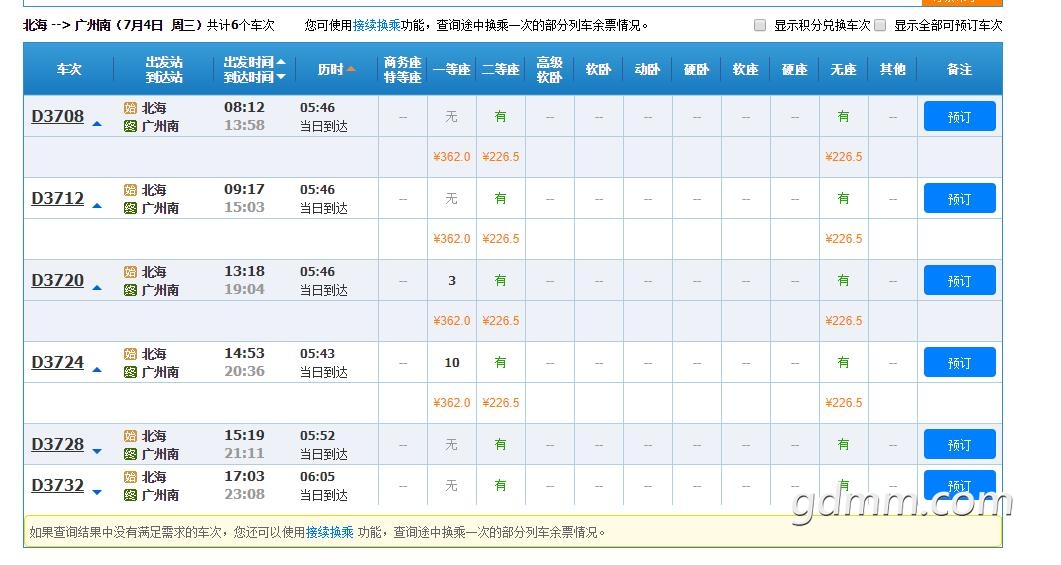Click ¥226.5 second-class price under D3712
This screenshot has height=565, width=1061.
501,239
